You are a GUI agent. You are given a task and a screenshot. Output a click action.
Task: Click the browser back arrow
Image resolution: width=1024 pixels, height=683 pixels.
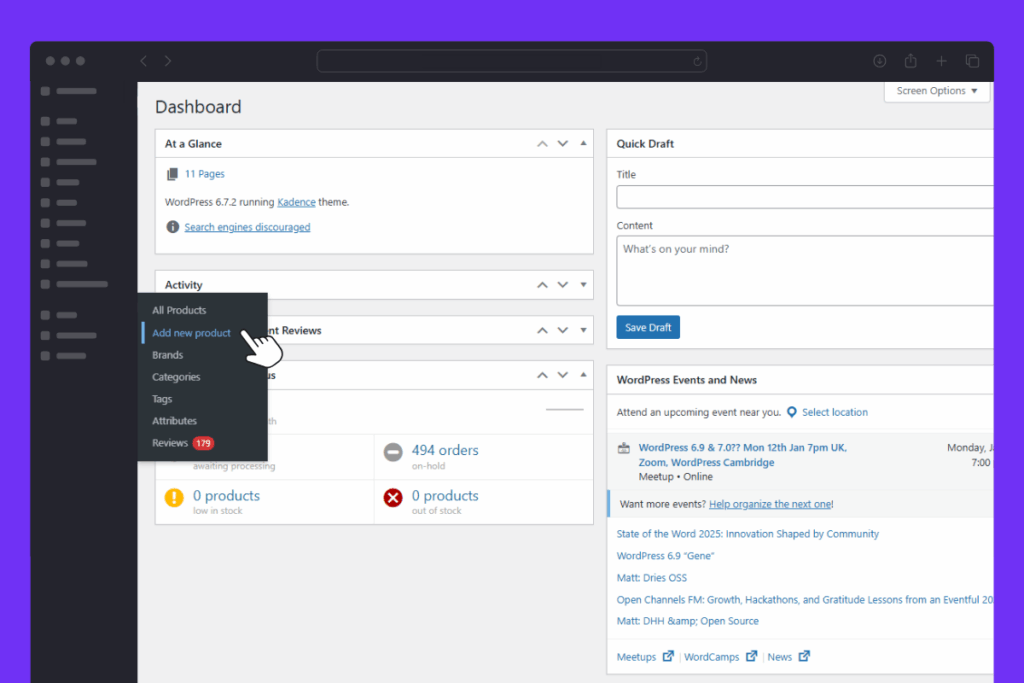point(143,61)
